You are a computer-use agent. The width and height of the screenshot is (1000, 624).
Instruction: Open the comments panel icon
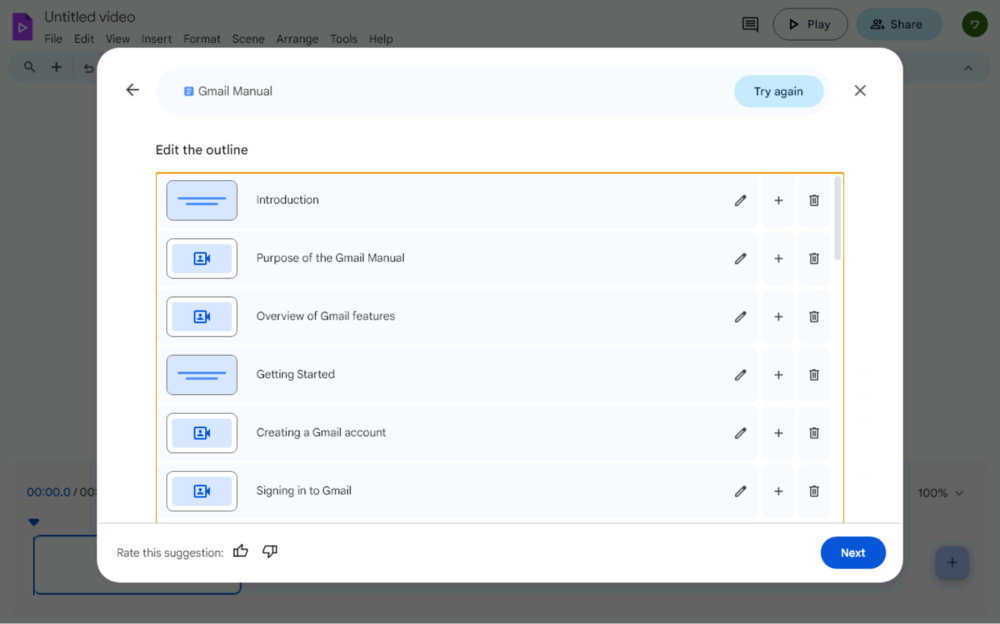tap(750, 24)
